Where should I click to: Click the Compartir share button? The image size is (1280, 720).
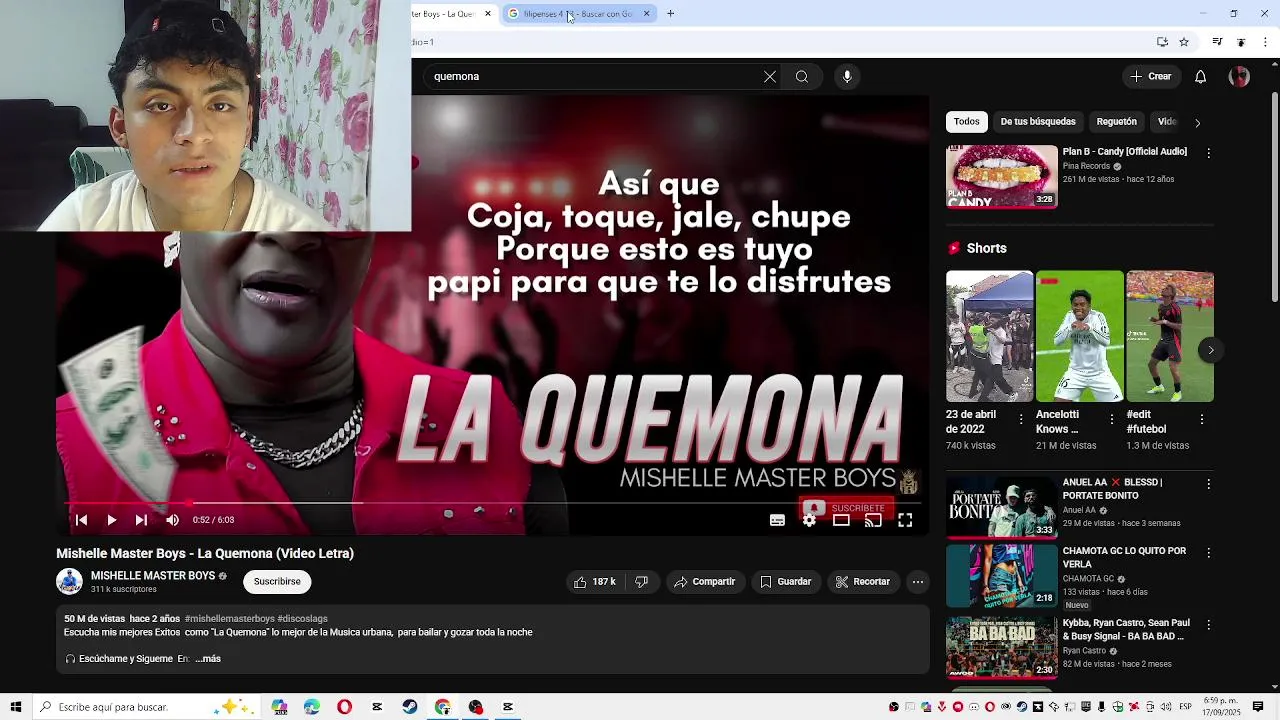(x=705, y=582)
